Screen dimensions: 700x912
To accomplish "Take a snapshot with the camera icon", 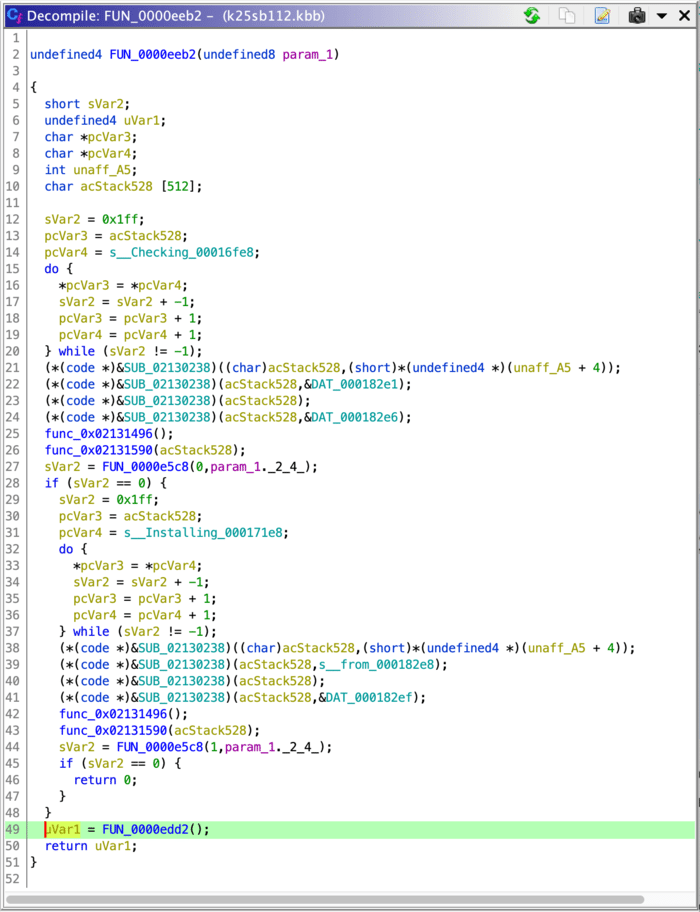I will coord(637,16).
